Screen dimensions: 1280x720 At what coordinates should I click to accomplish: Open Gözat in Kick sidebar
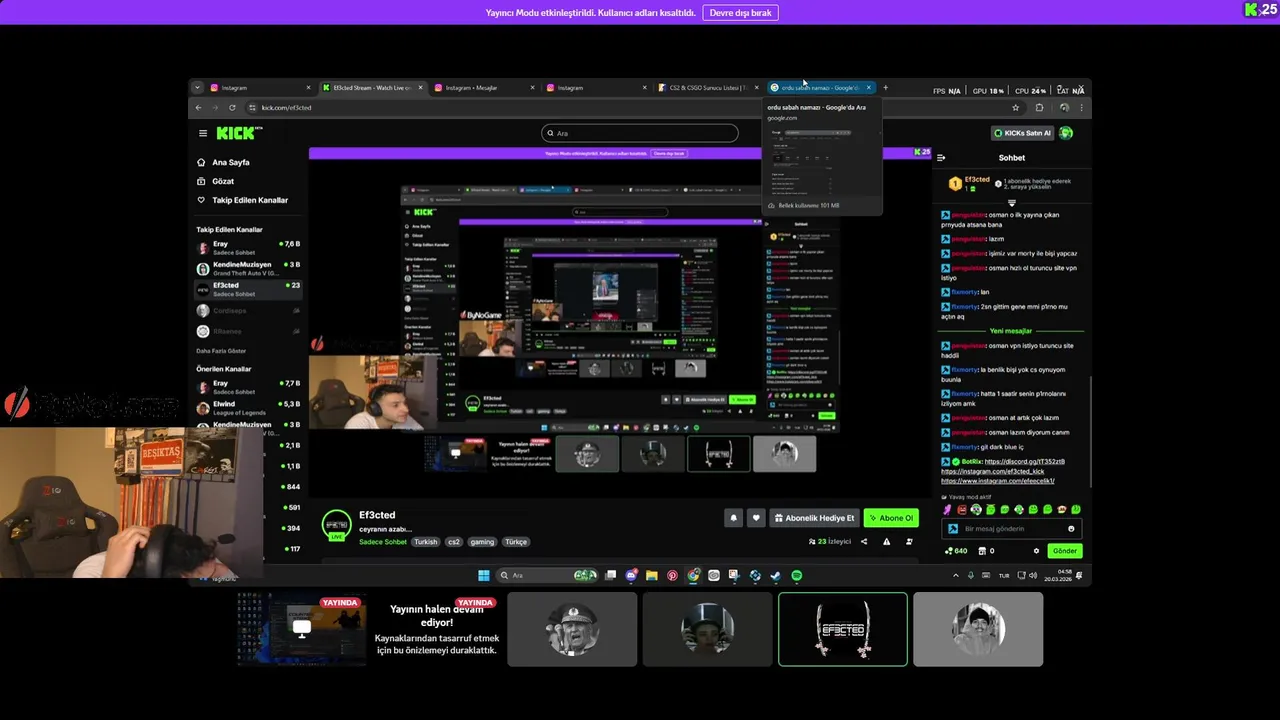222,181
